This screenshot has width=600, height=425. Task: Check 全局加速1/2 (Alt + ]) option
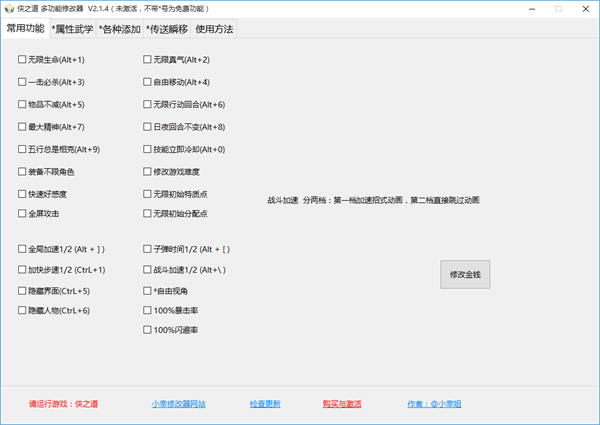coord(22,249)
